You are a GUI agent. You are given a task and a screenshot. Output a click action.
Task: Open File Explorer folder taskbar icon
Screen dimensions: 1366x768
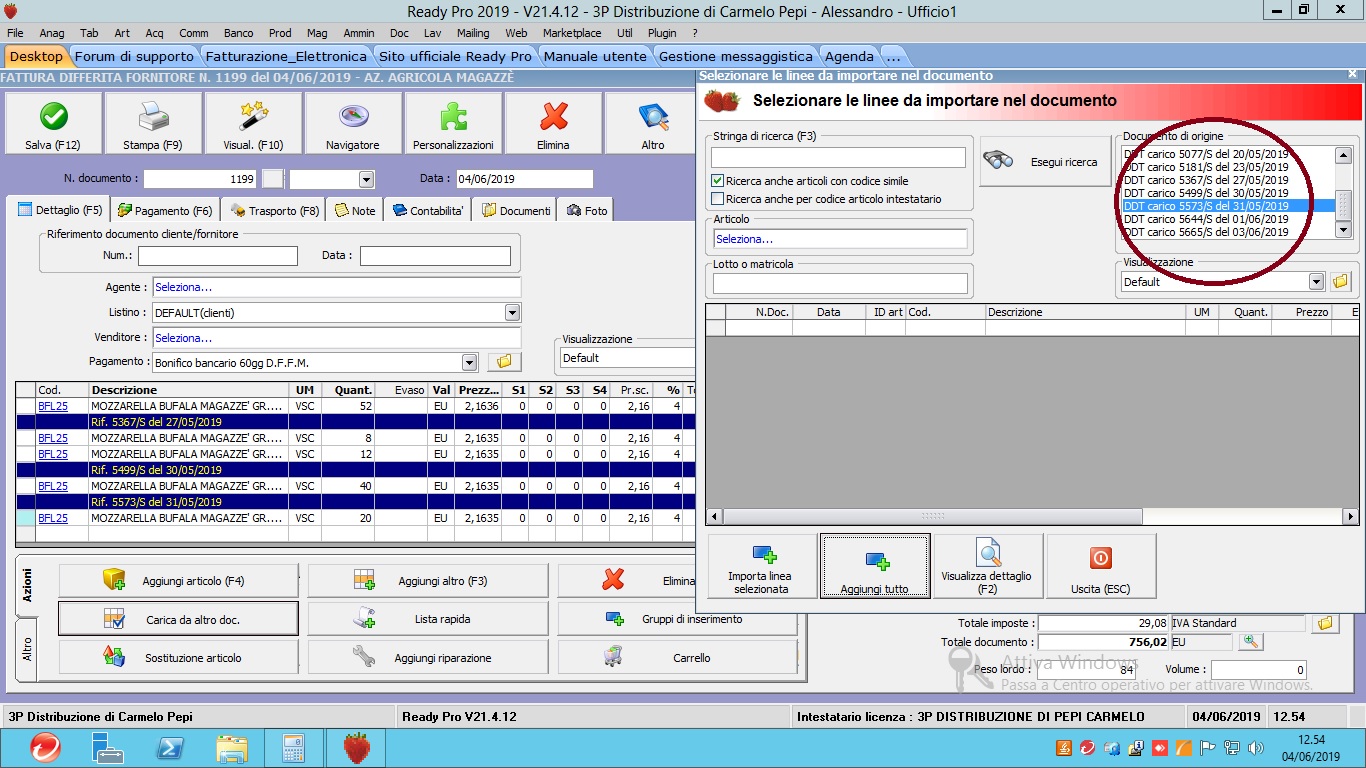pyautogui.click(x=232, y=747)
